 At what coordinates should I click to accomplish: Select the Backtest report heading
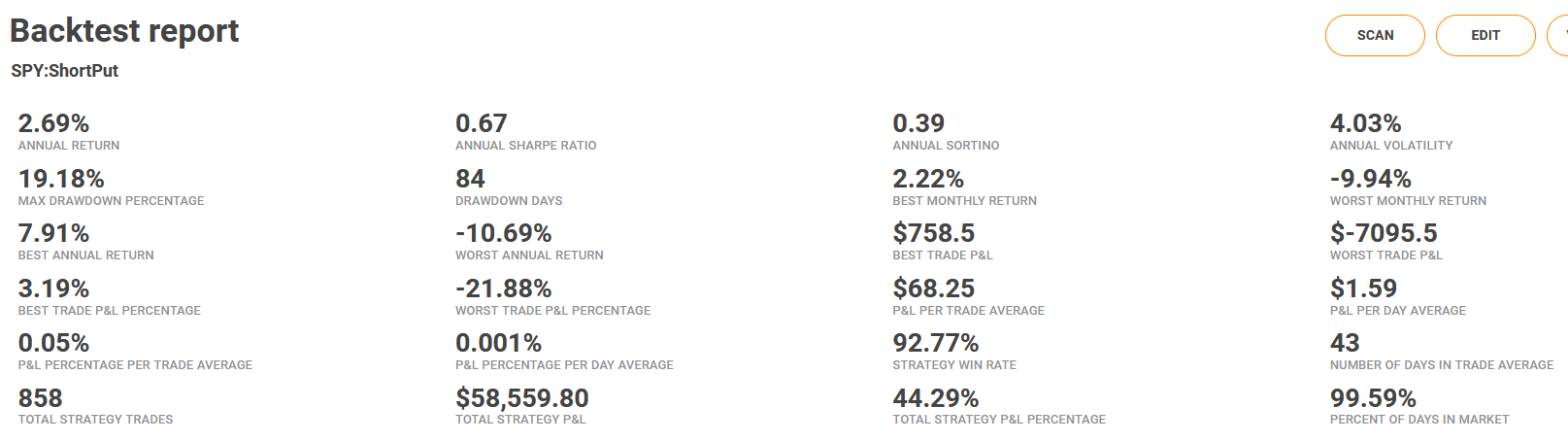124,31
